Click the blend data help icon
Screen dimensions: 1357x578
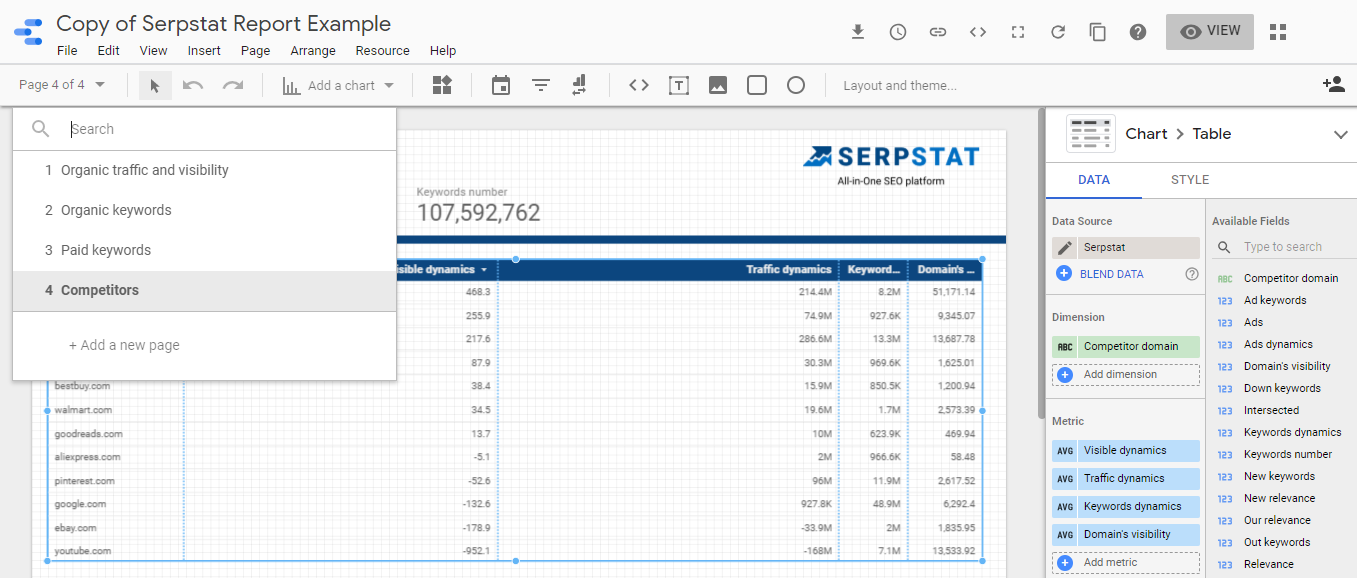tap(1191, 274)
